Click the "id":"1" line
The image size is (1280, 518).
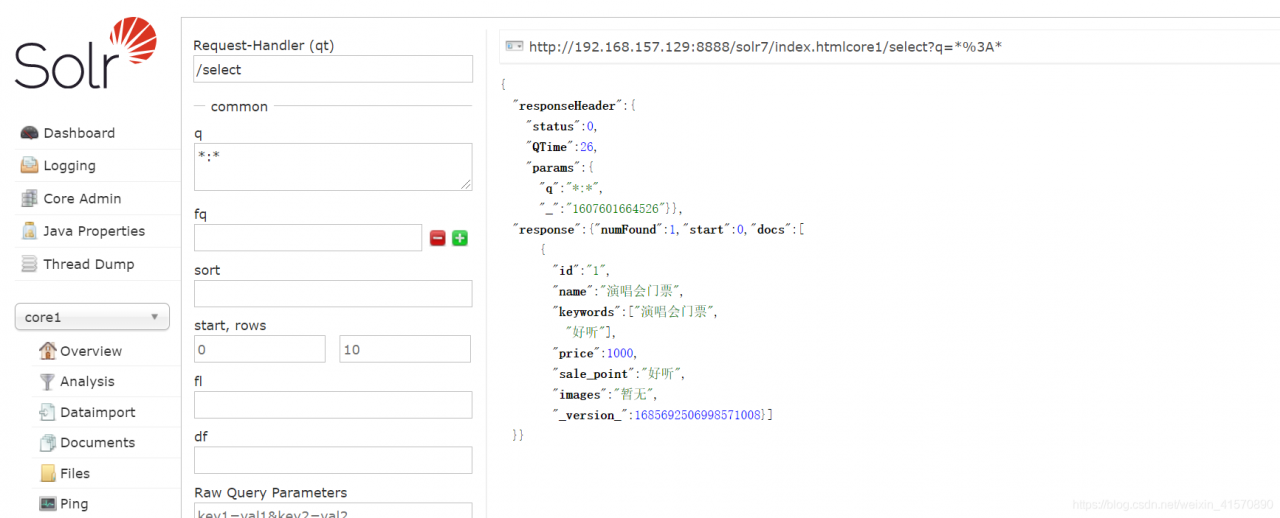pos(580,270)
